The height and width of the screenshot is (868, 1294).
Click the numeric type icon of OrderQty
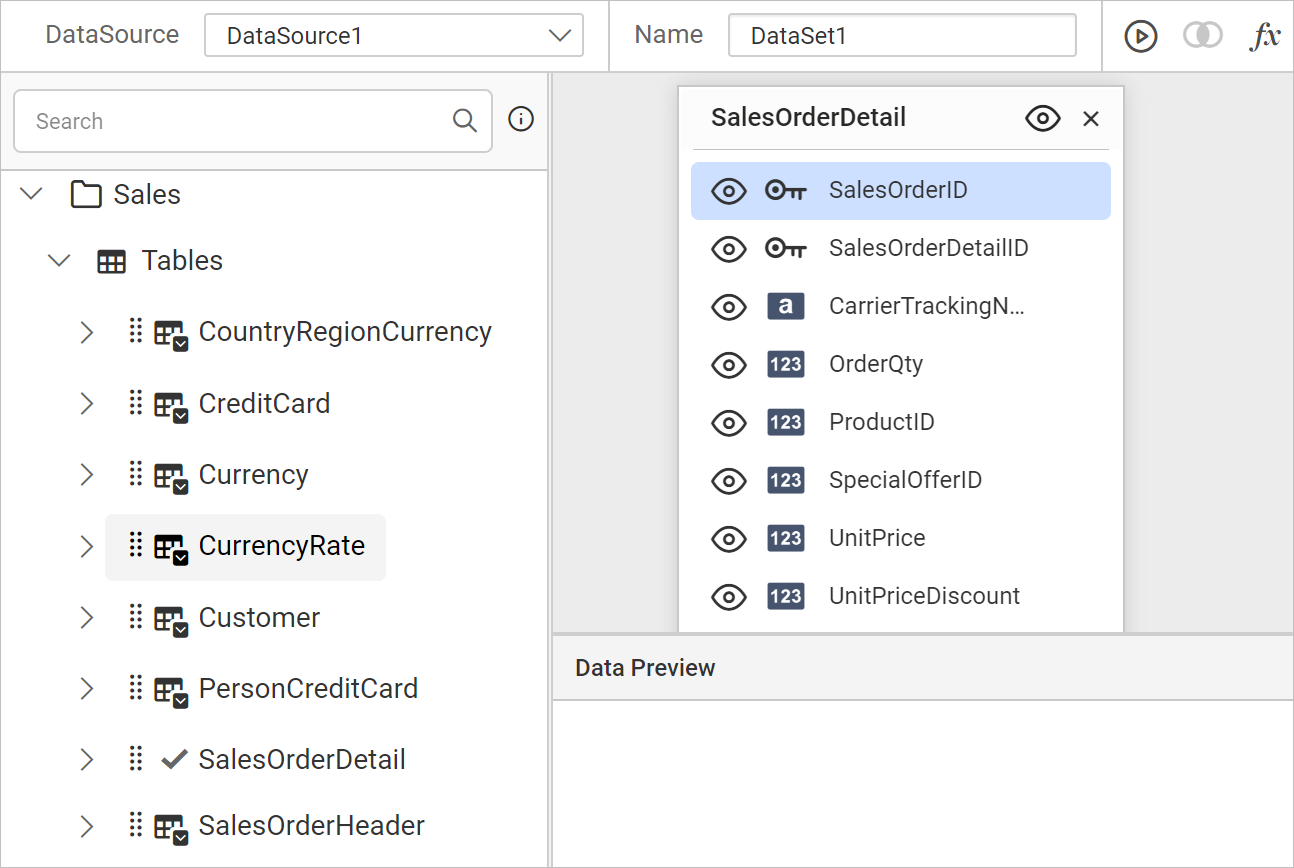(786, 364)
